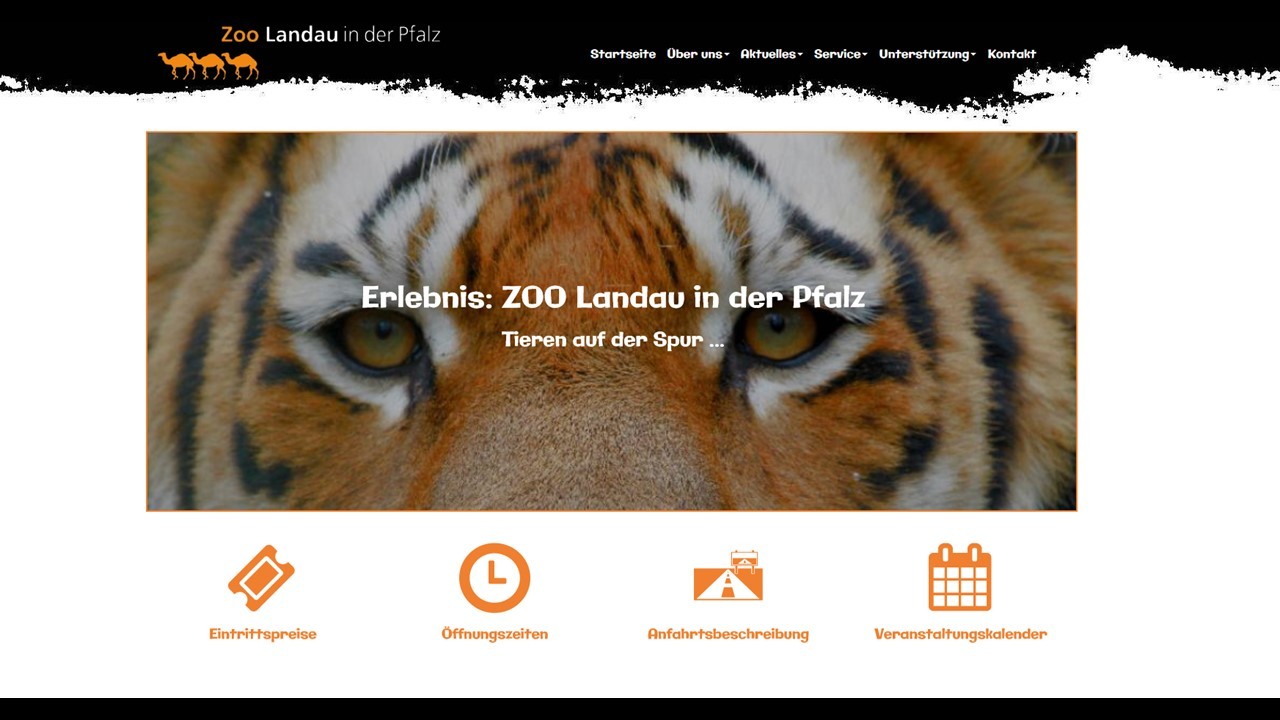Click the orange clock icon
This screenshot has height=720, width=1280.
pos(494,578)
